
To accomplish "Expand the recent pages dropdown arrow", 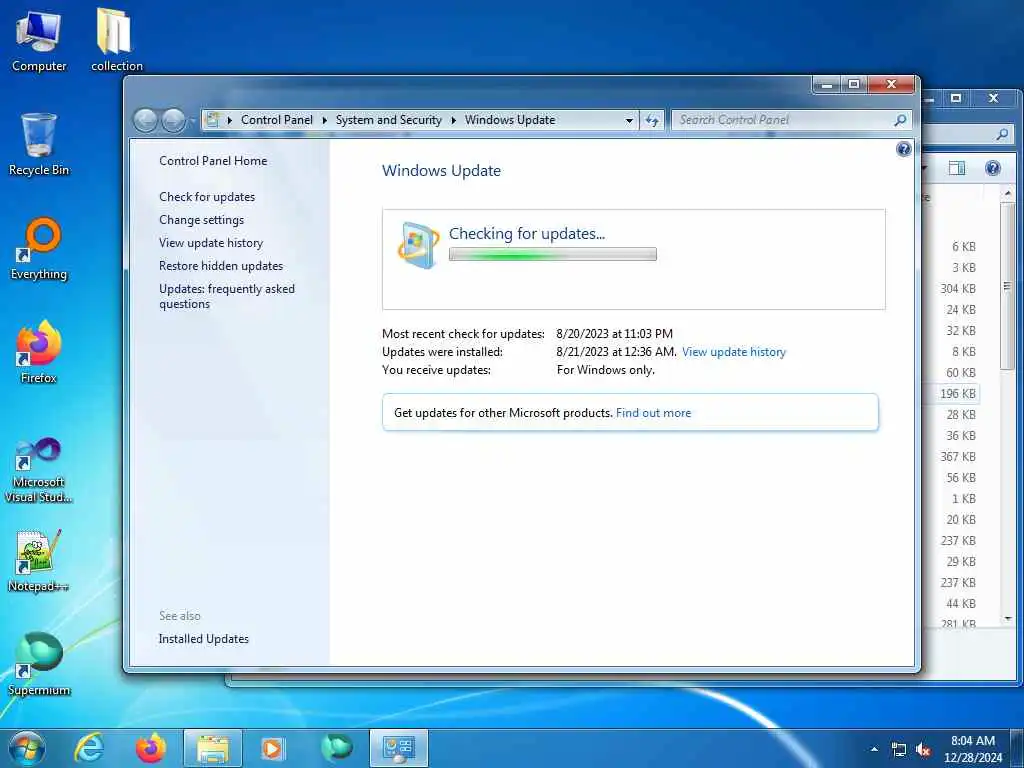I will coord(193,121).
